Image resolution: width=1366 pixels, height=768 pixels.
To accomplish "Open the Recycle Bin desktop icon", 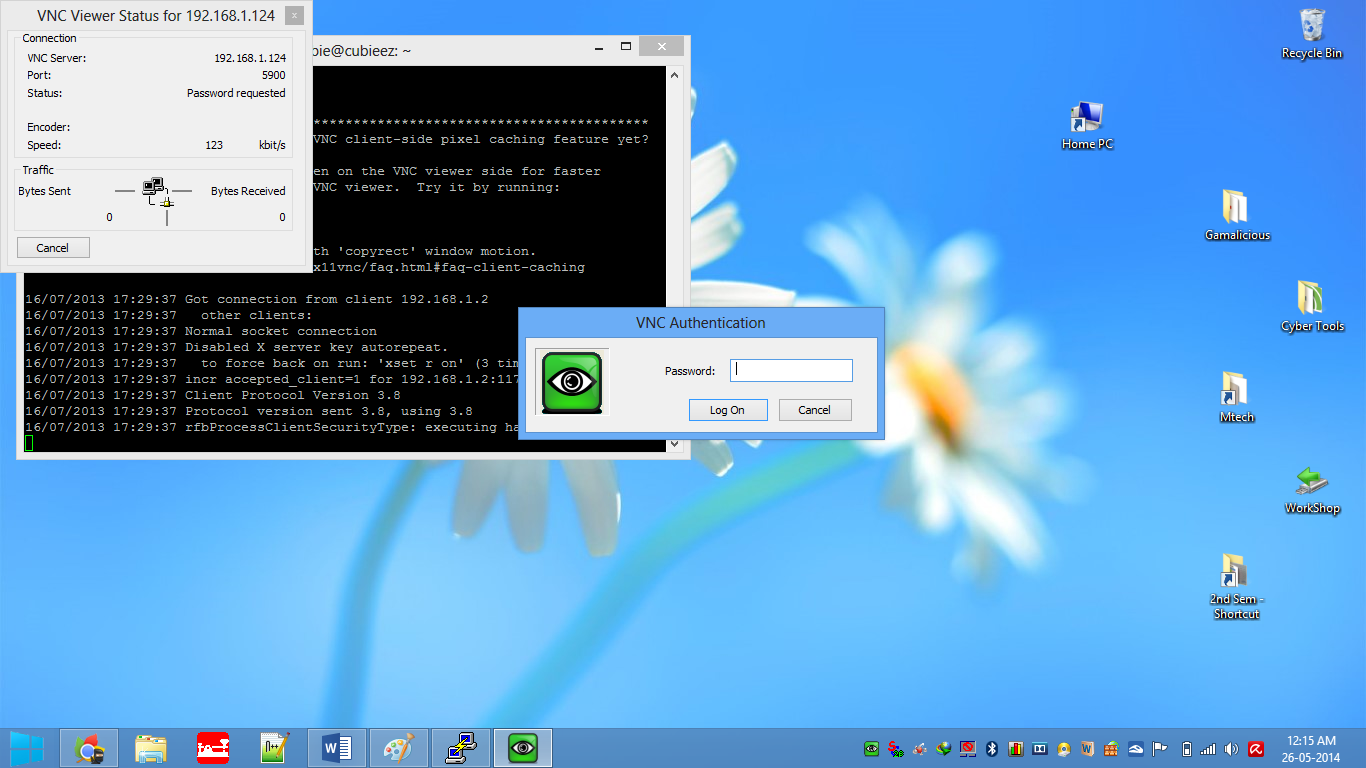I will [1312, 33].
